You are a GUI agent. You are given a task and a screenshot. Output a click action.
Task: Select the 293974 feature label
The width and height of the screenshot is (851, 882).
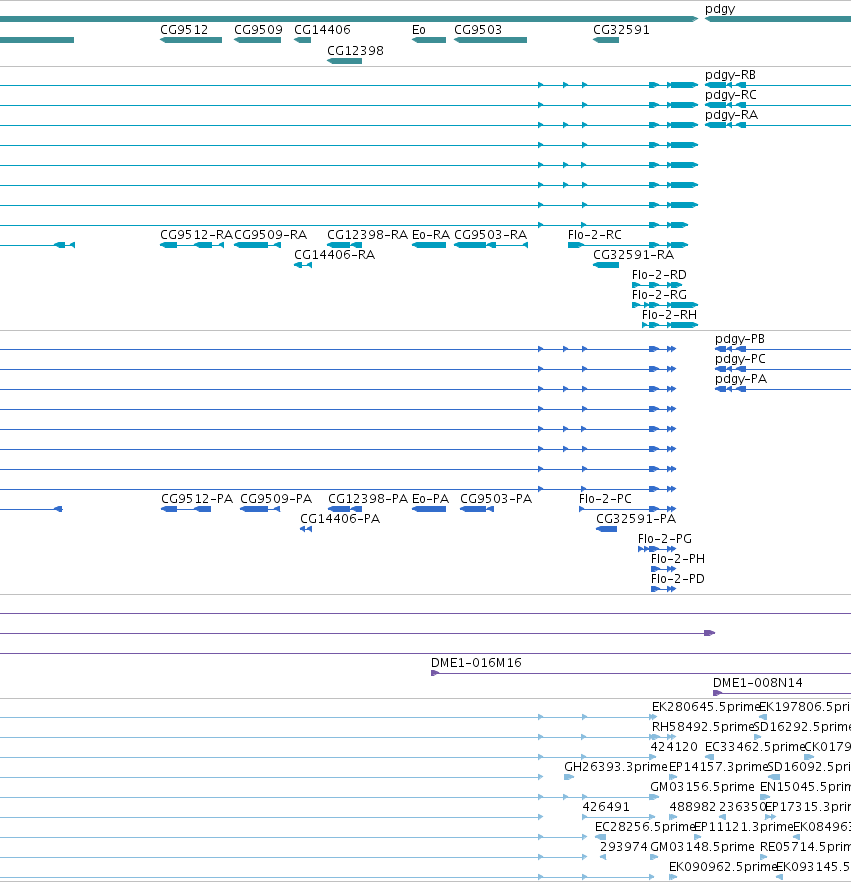[x=624, y=847]
